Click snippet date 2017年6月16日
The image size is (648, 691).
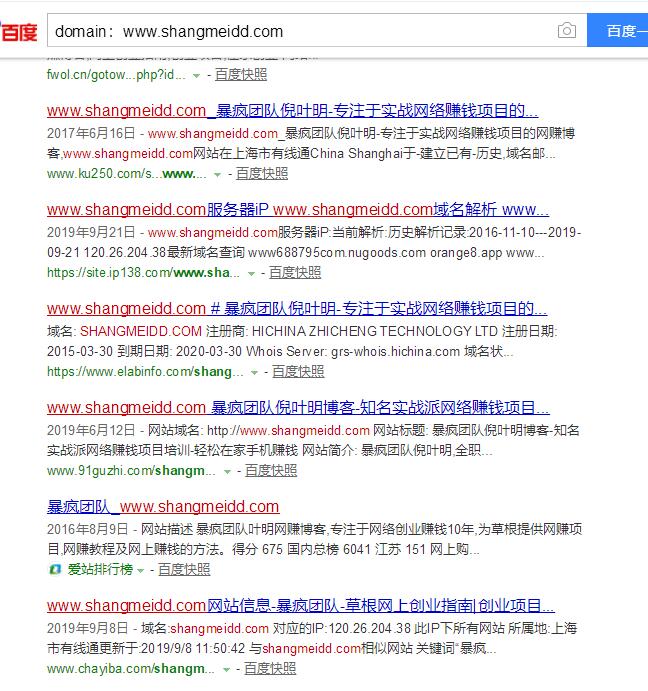(x=91, y=133)
